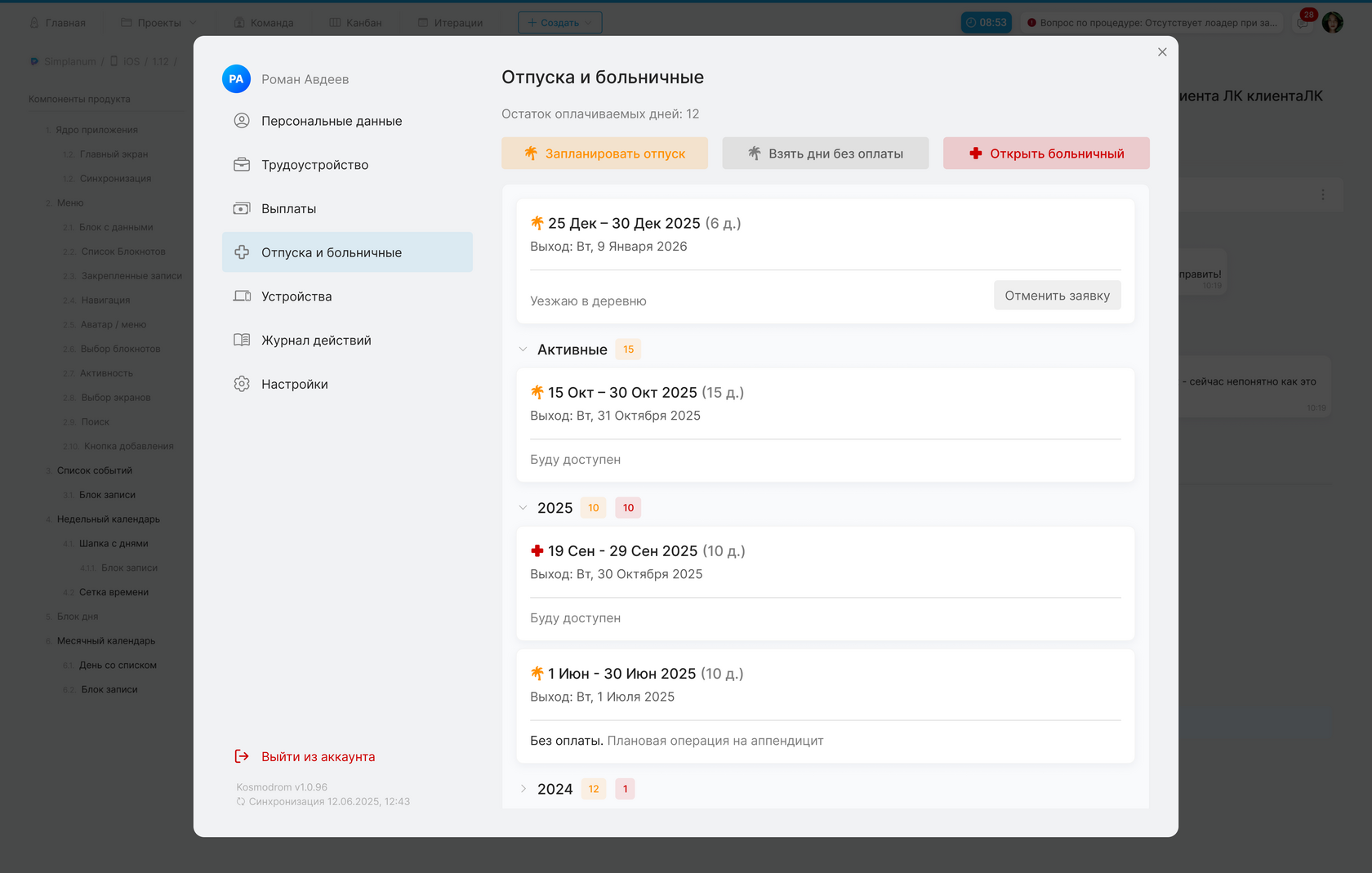Click Взять дни без оплаты button

(825, 154)
